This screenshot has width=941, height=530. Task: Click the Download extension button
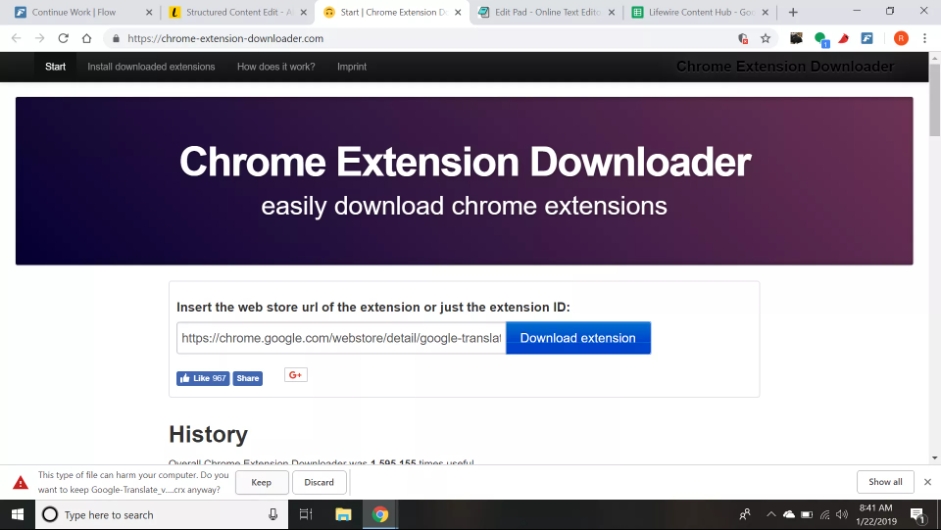coord(578,338)
